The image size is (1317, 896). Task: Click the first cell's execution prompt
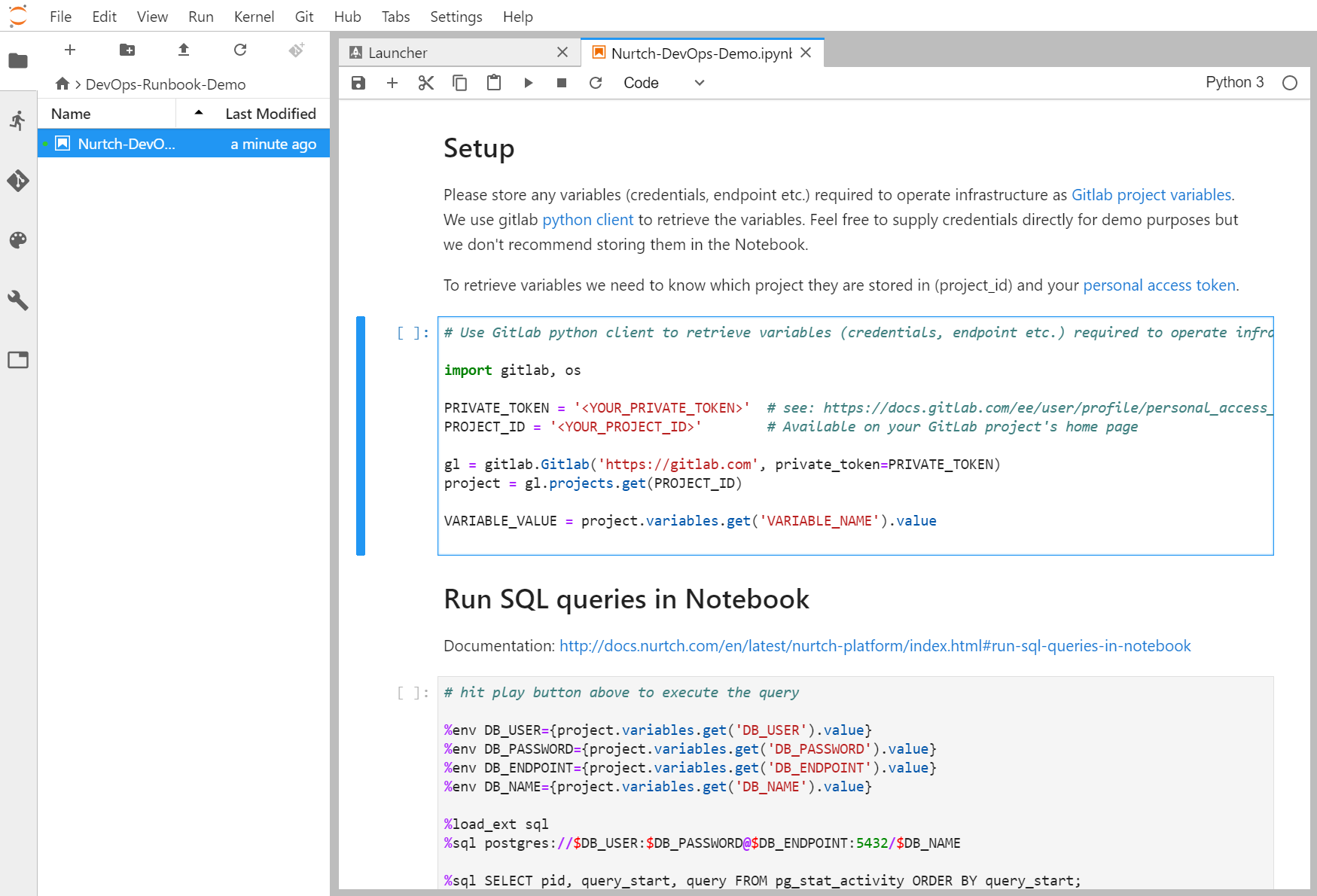pos(413,333)
